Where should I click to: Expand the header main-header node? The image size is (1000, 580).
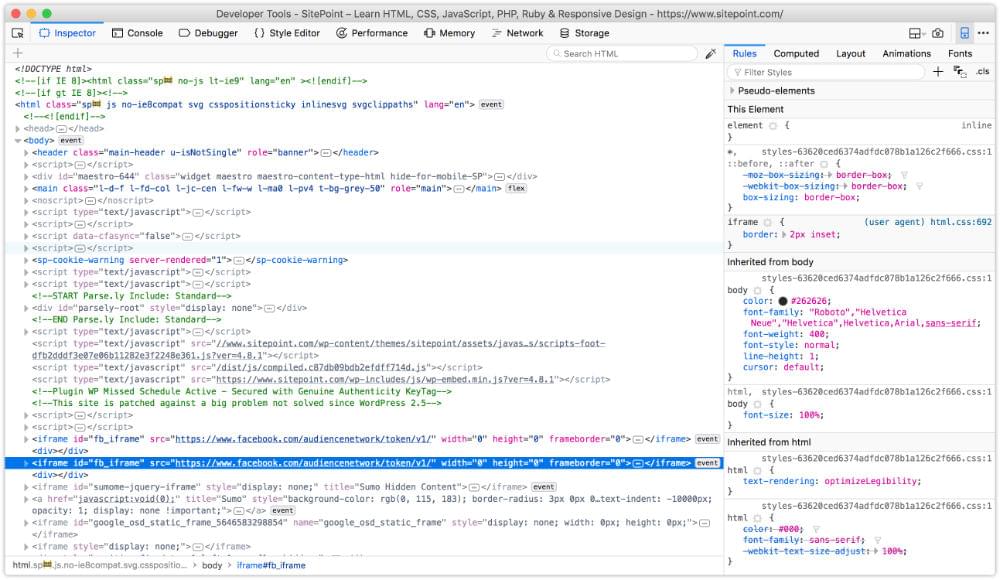click(27, 153)
